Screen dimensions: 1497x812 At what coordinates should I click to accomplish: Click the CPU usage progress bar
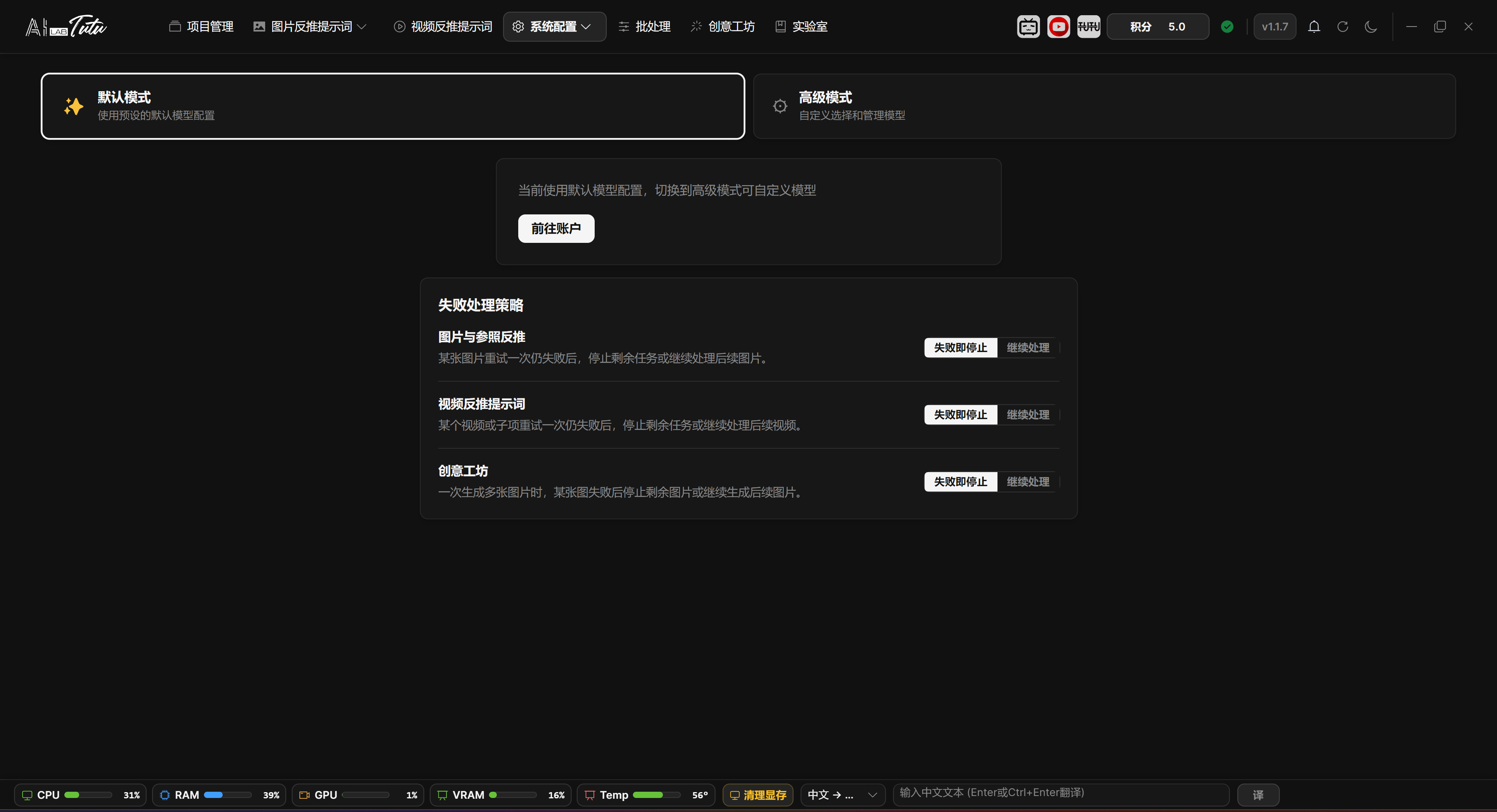point(89,795)
